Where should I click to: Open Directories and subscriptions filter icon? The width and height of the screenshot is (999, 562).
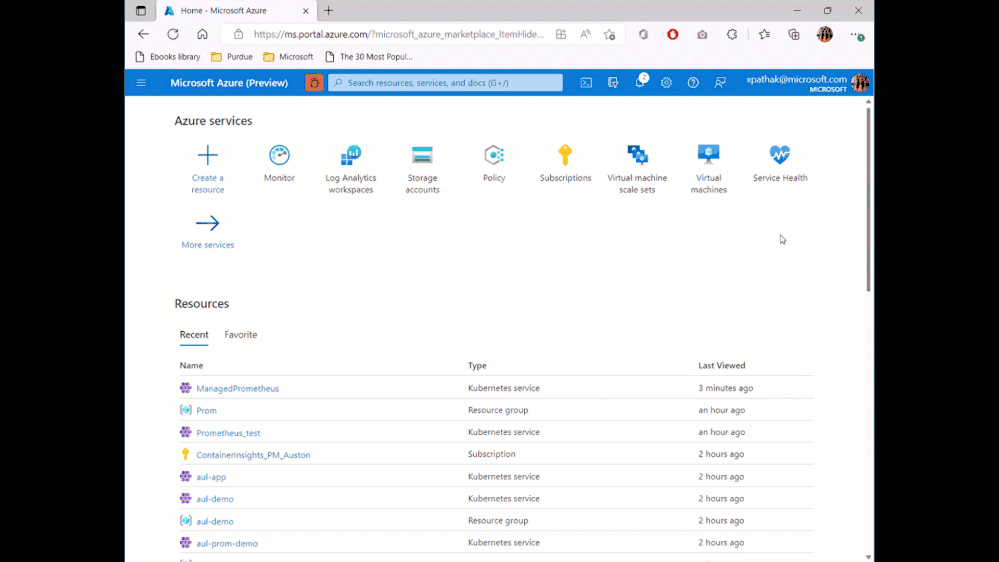pyautogui.click(x=613, y=83)
